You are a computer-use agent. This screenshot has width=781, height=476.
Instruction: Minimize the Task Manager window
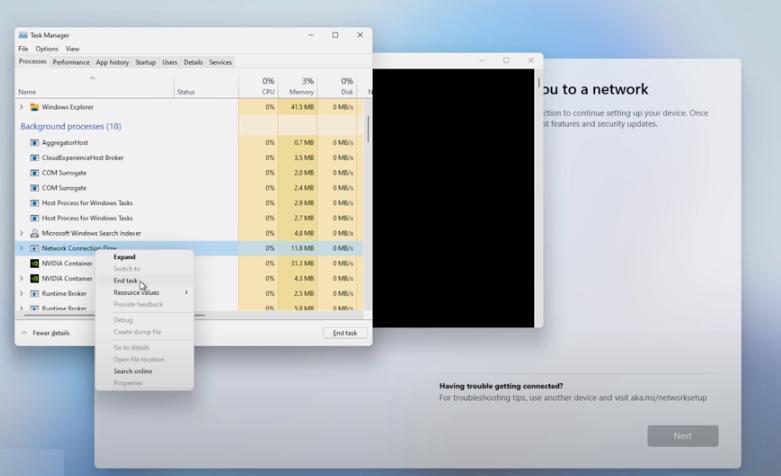pos(311,35)
